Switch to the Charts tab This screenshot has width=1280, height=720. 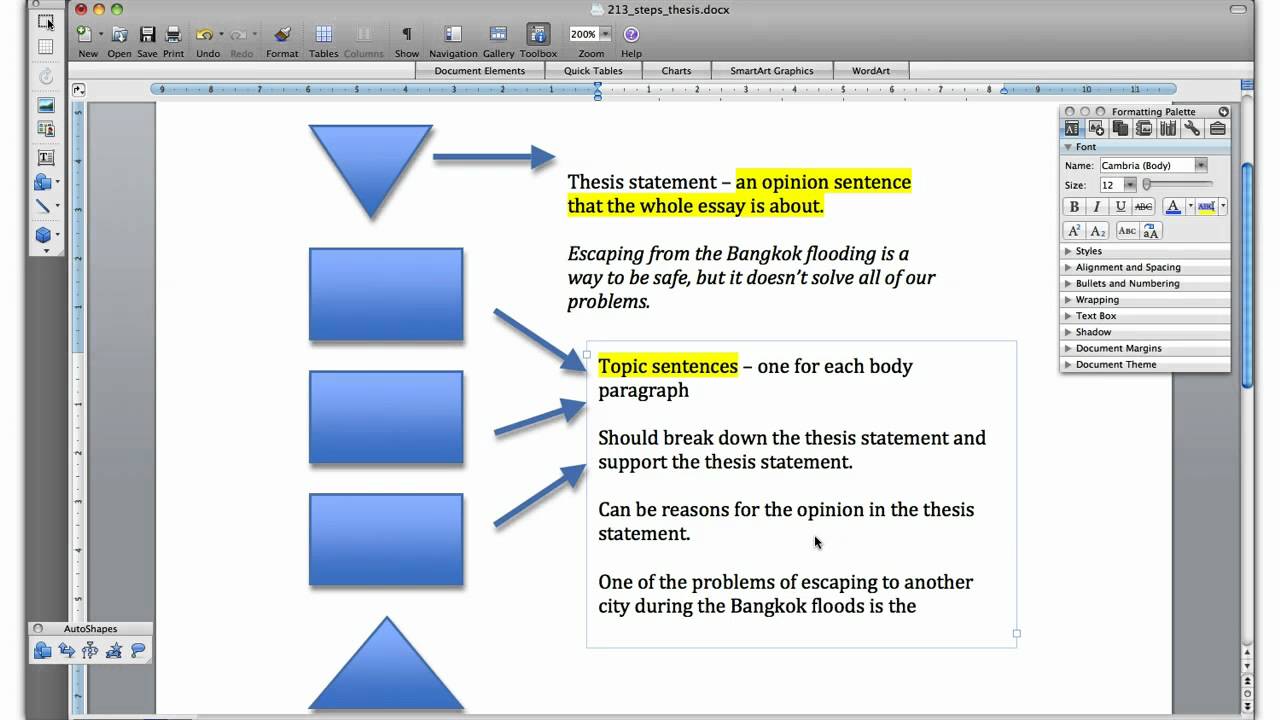(x=676, y=71)
